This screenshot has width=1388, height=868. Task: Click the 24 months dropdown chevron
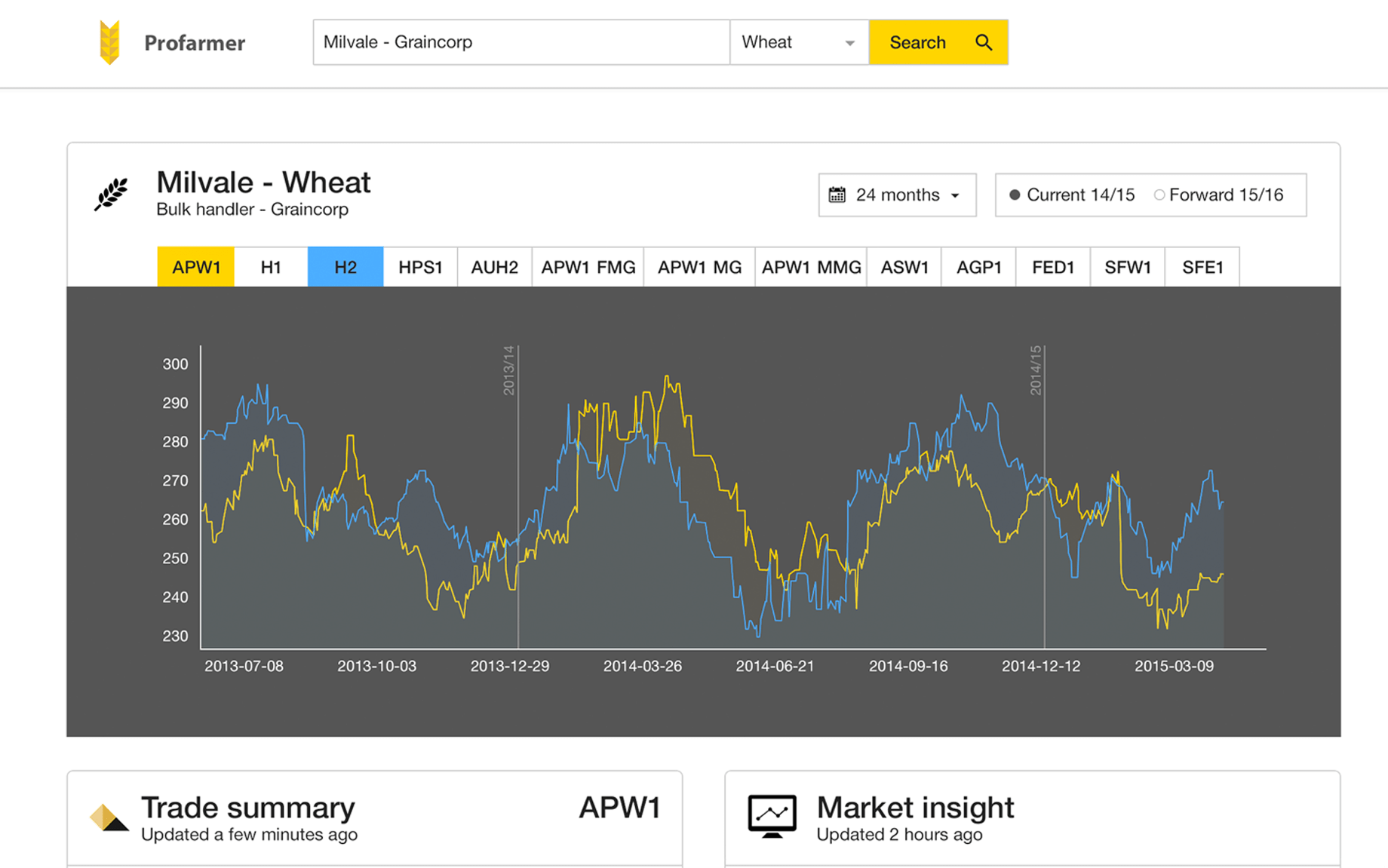[954, 195]
